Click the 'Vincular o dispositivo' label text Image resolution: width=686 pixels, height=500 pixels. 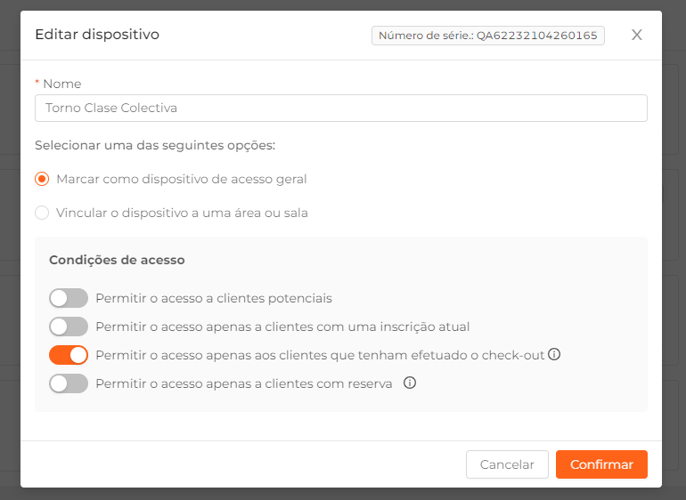coord(182,213)
